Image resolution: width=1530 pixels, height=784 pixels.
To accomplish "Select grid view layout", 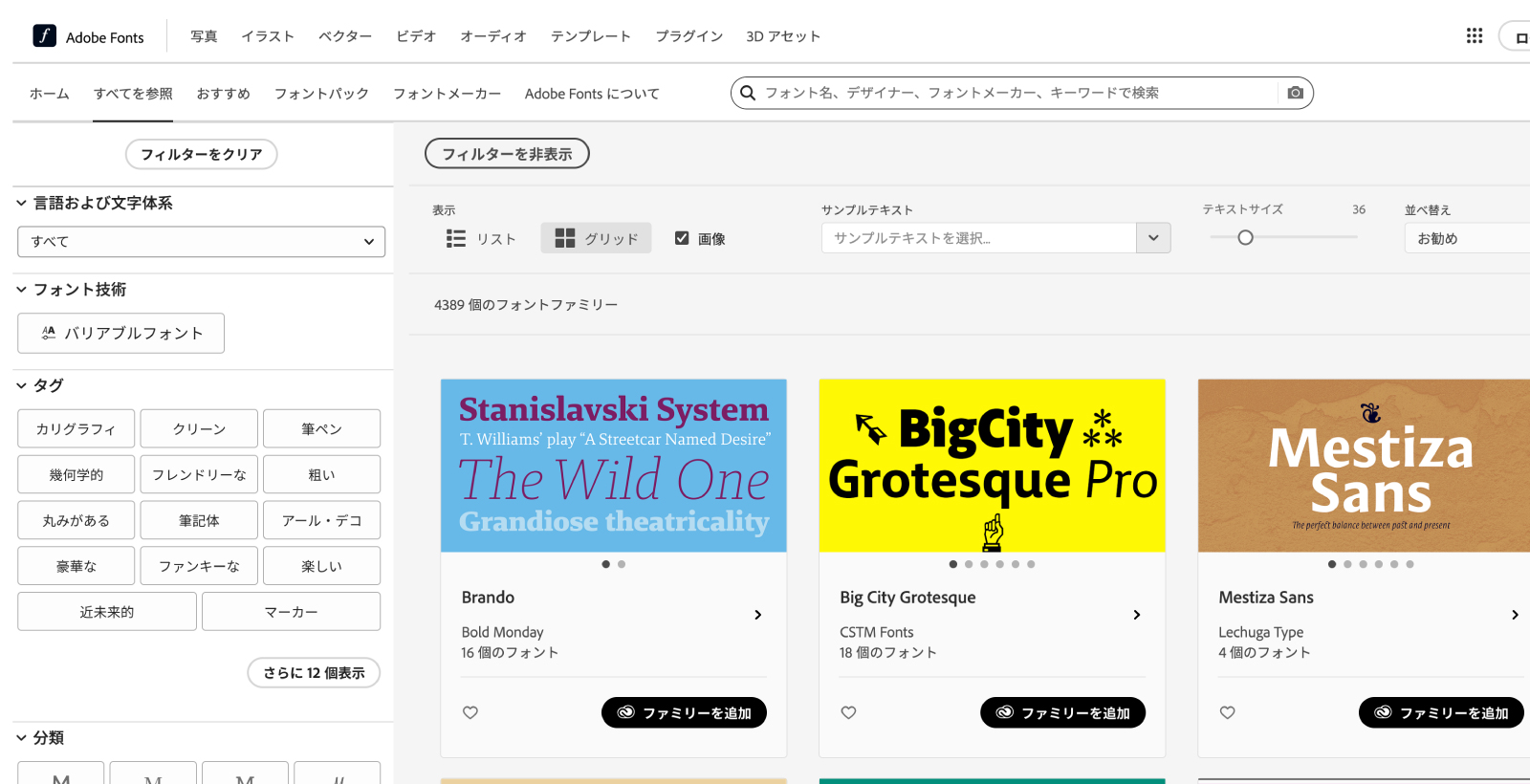I will click(596, 239).
